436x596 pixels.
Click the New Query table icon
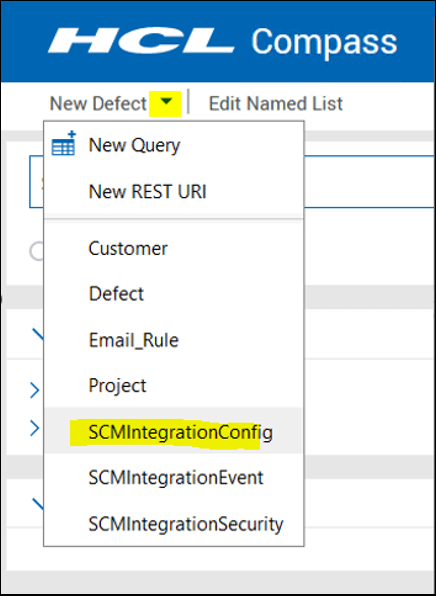63,144
